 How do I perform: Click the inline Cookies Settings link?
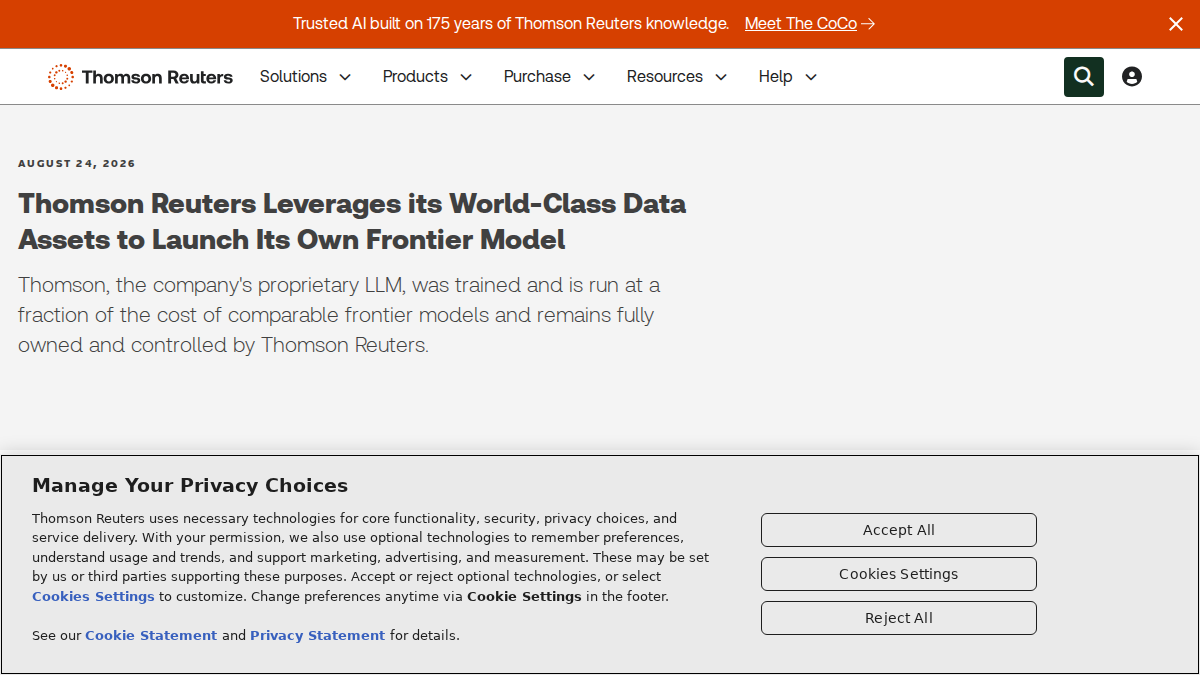tap(93, 596)
